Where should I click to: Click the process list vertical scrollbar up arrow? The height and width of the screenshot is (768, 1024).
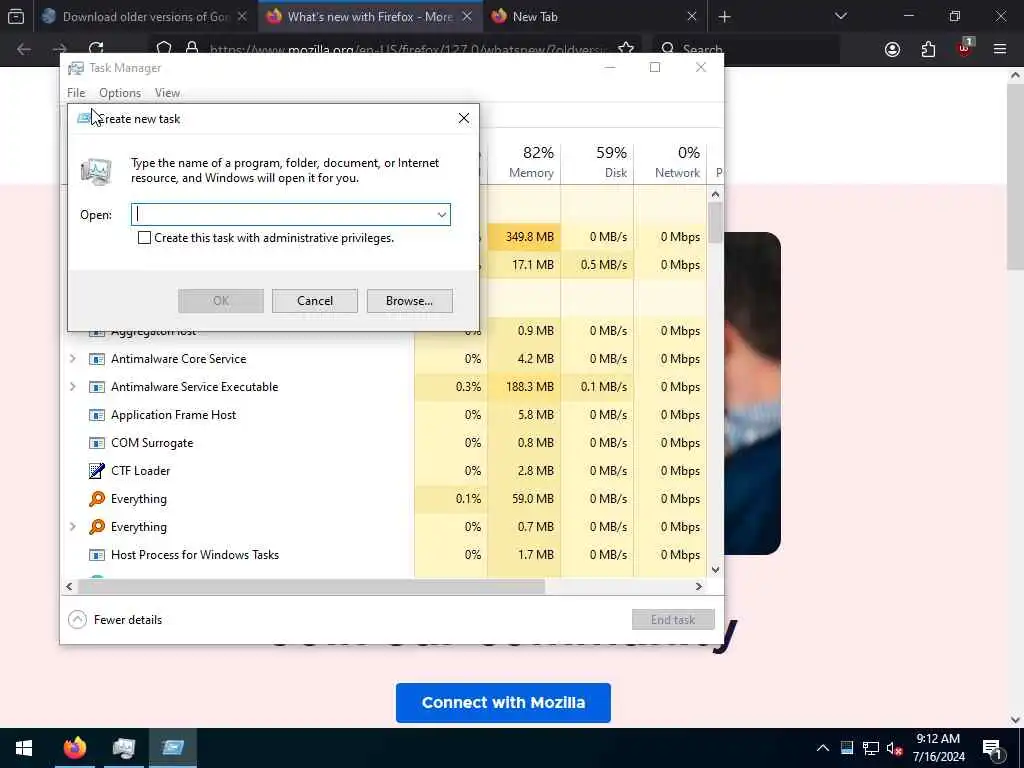(x=715, y=194)
